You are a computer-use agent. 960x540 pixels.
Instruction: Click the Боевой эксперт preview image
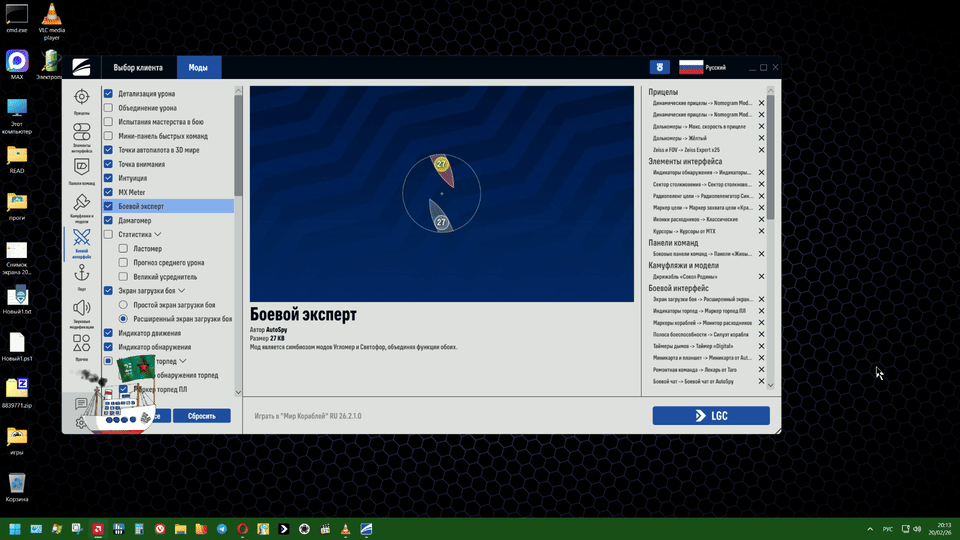pos(441,193)
